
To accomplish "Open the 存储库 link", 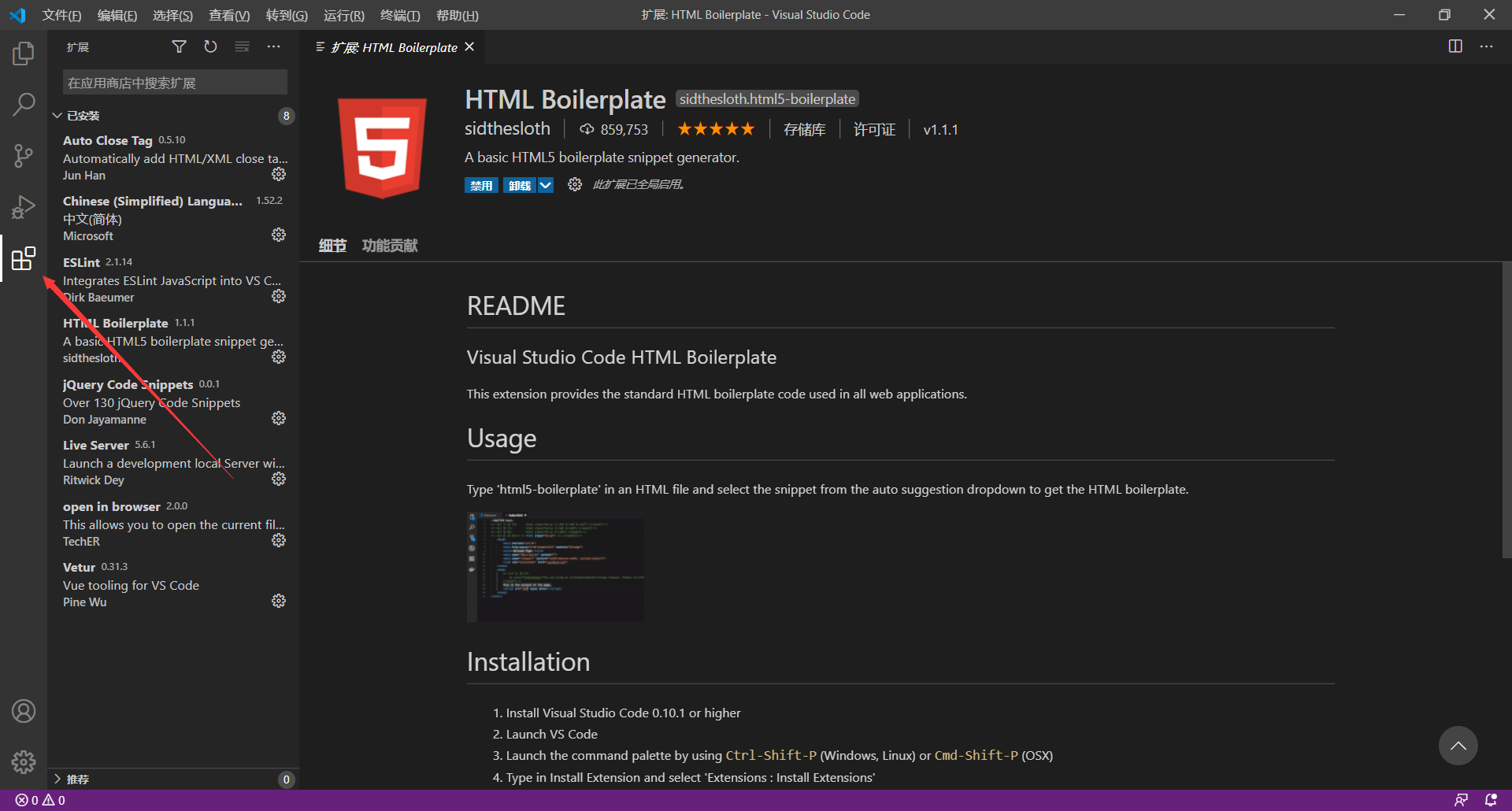I will coord(804,130).
